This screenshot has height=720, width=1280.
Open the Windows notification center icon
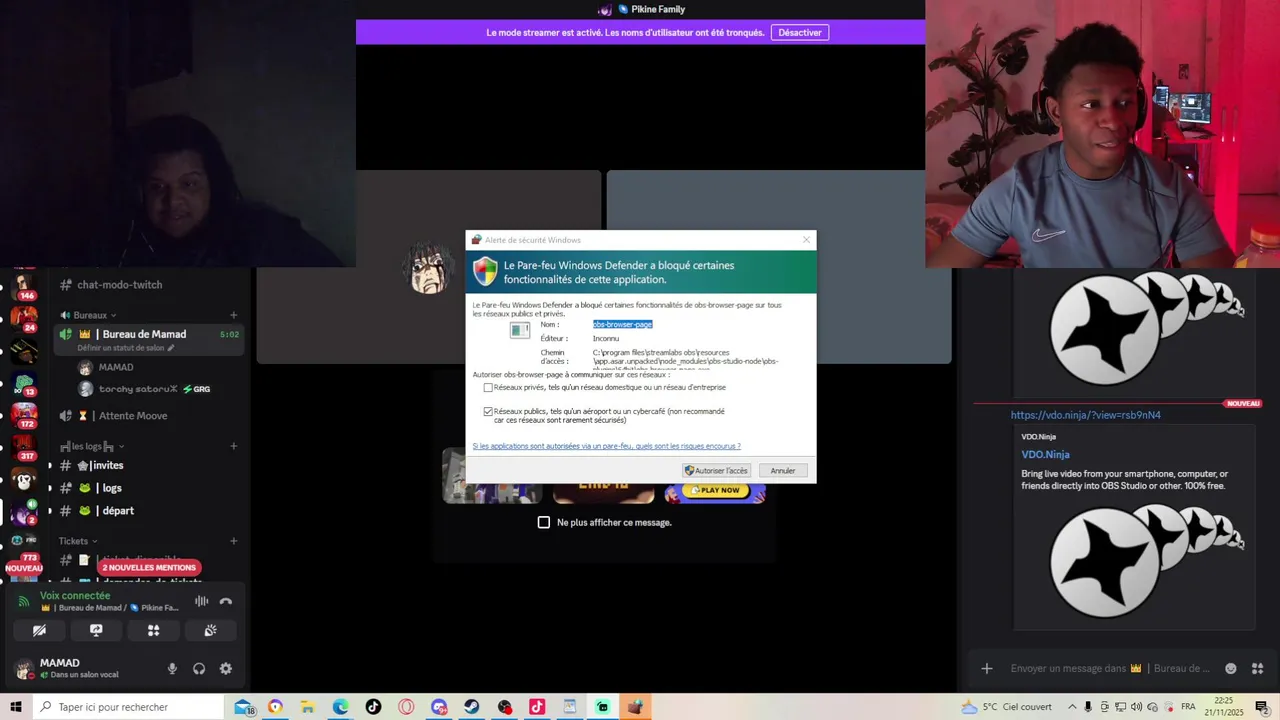point(1262,707)
